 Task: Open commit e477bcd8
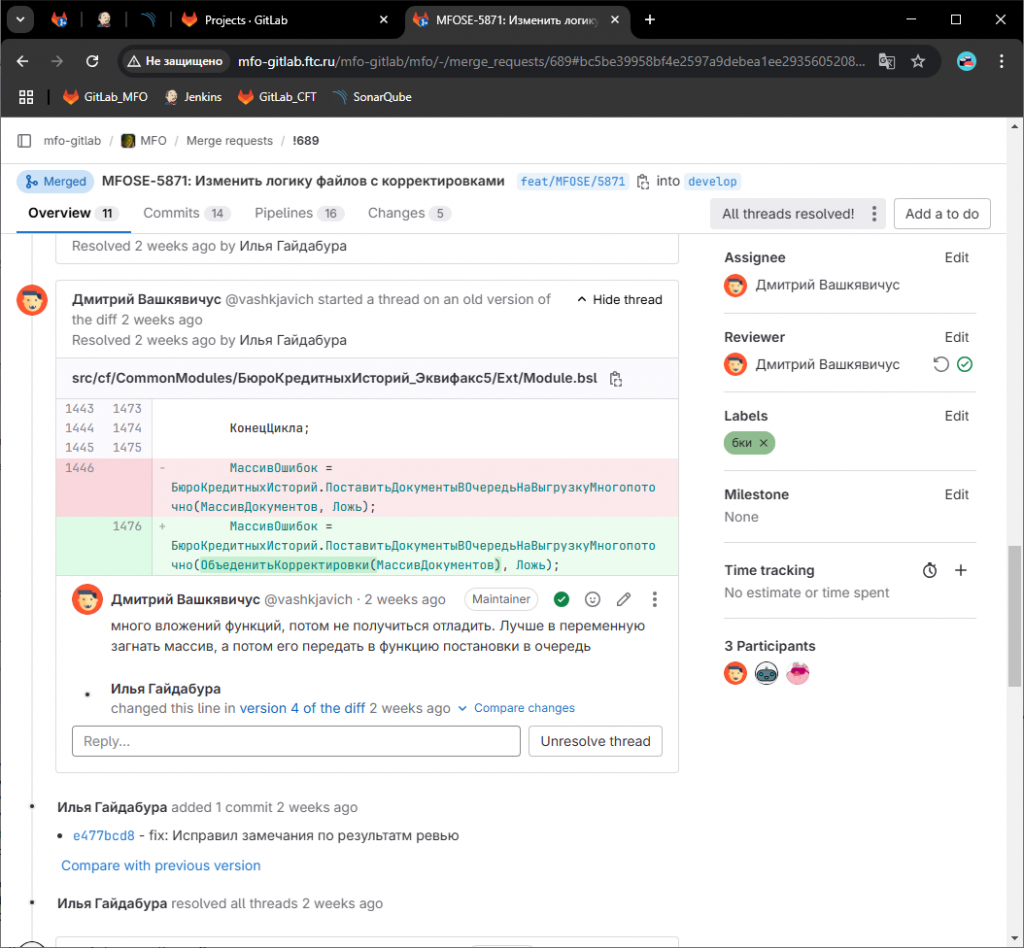(104, 835)
